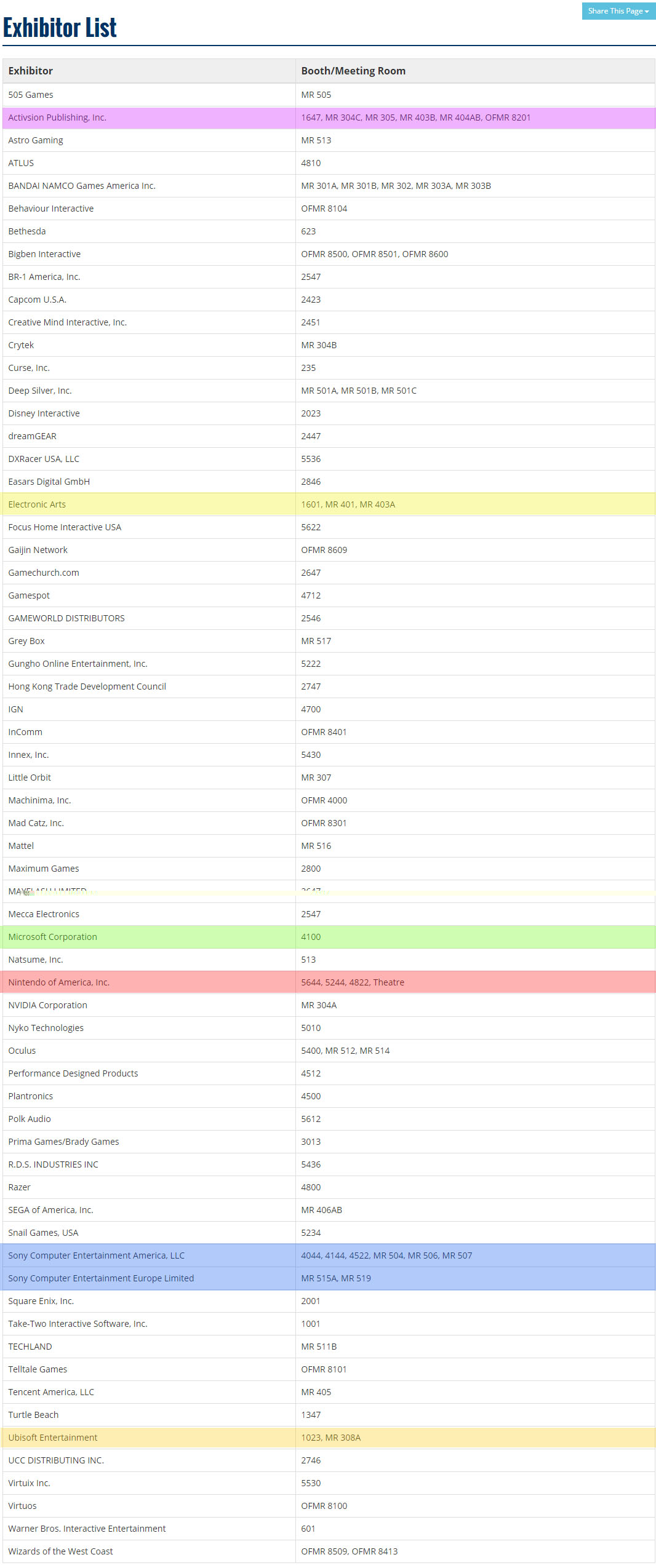This screenshot has width=656, height=1568.
Task: Click the 505 Games exhibitor name
Action: tap(31, 95)
